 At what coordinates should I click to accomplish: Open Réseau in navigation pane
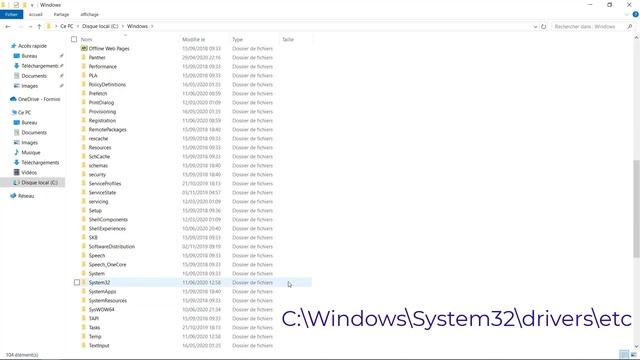click(26, 196)
